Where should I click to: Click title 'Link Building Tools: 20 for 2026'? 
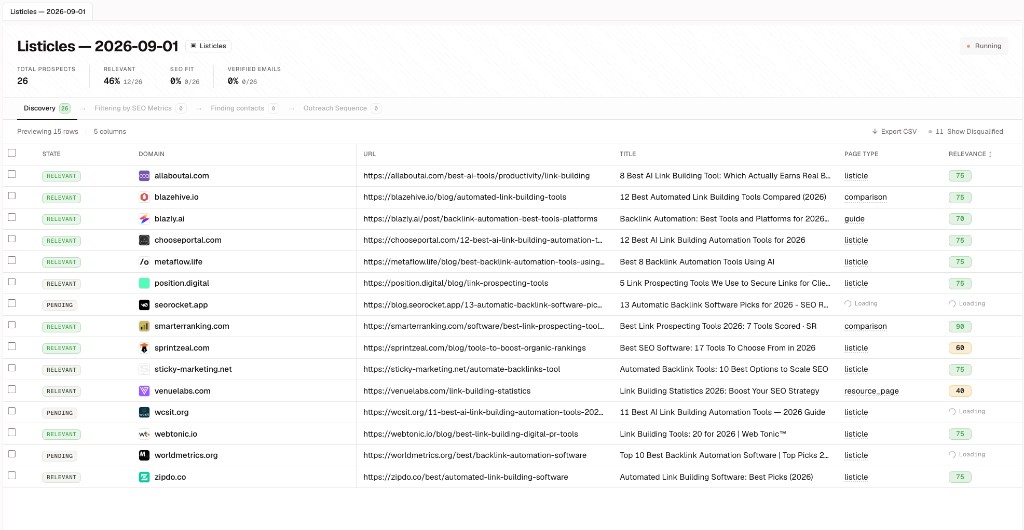pos(703,434)
